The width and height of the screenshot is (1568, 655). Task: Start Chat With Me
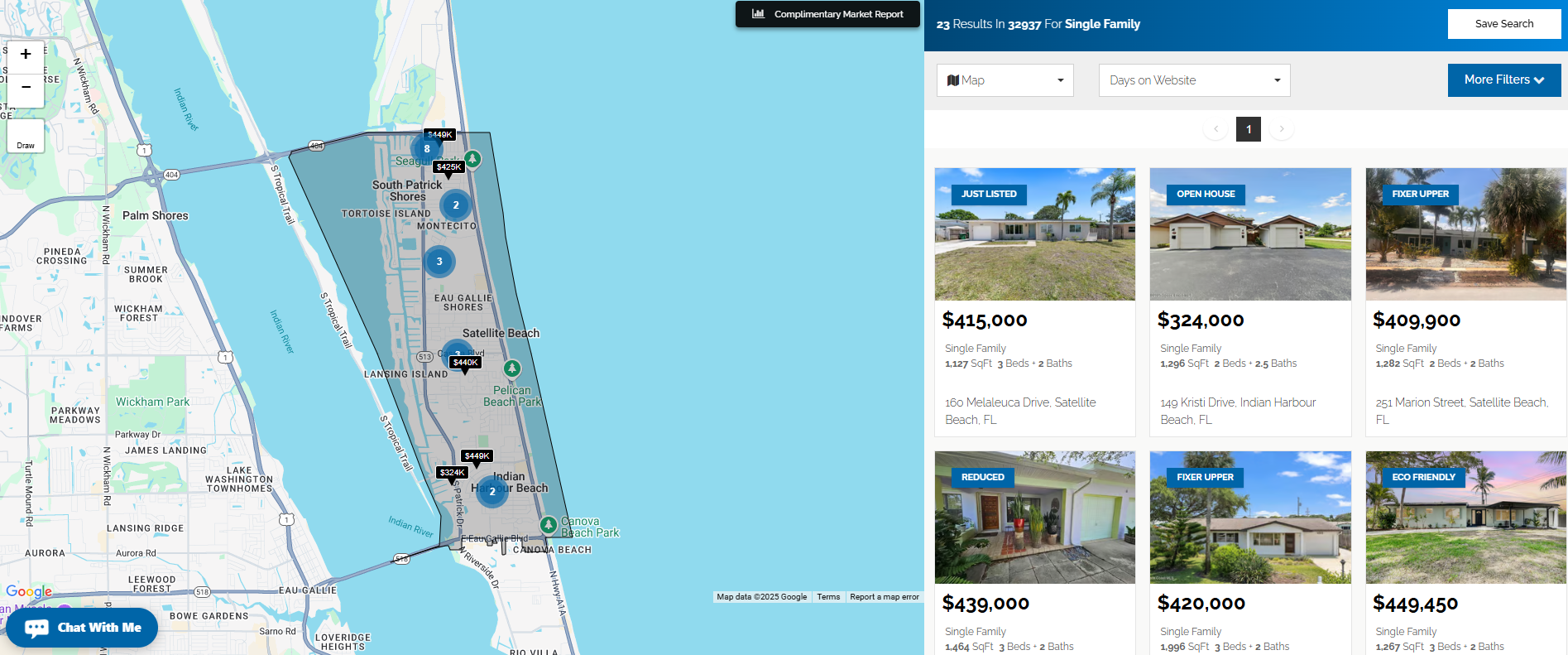pyautogui.click(x=82, y=628)
